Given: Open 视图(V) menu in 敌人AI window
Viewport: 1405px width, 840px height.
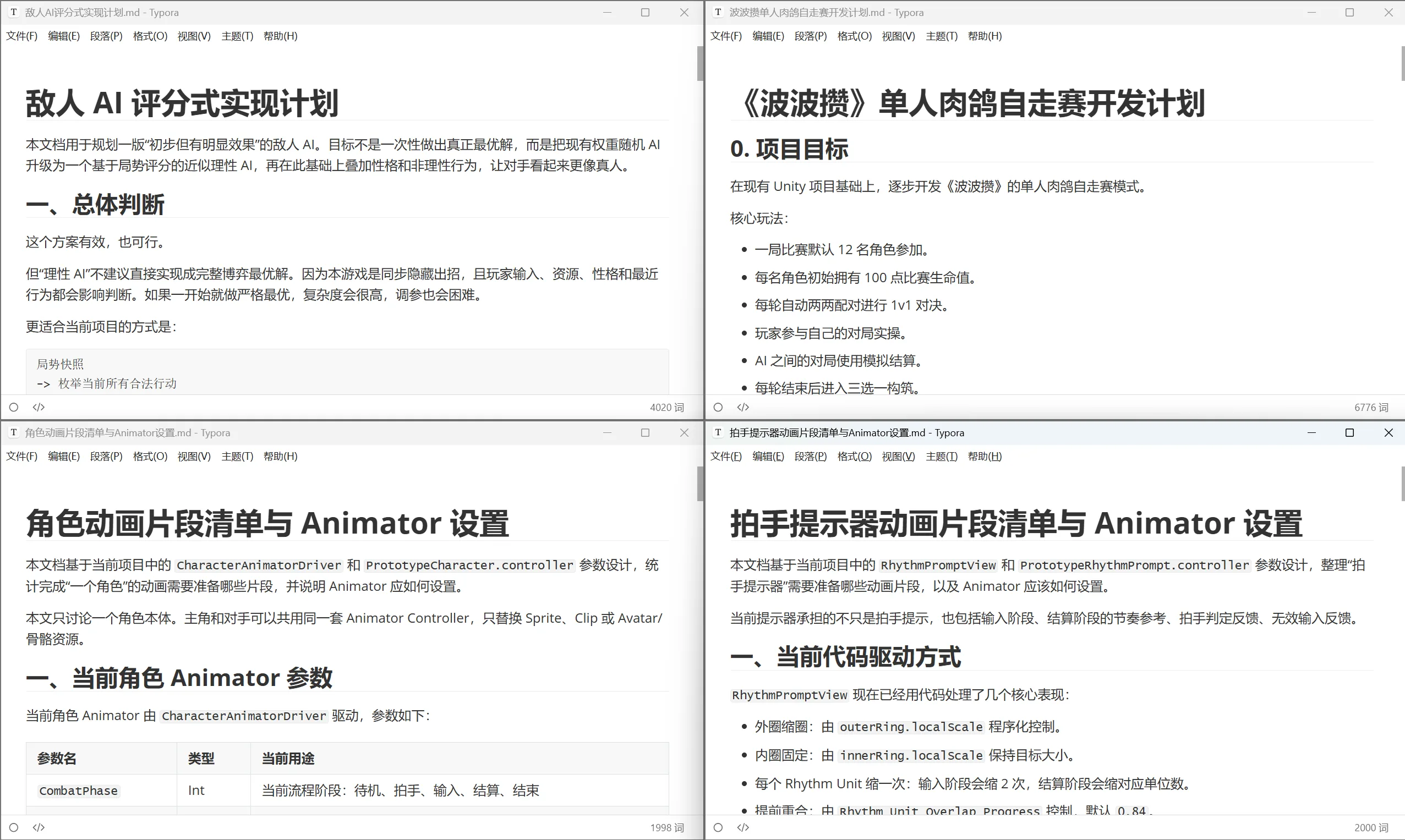Looking at the screenshot, I should coord(194,36).
